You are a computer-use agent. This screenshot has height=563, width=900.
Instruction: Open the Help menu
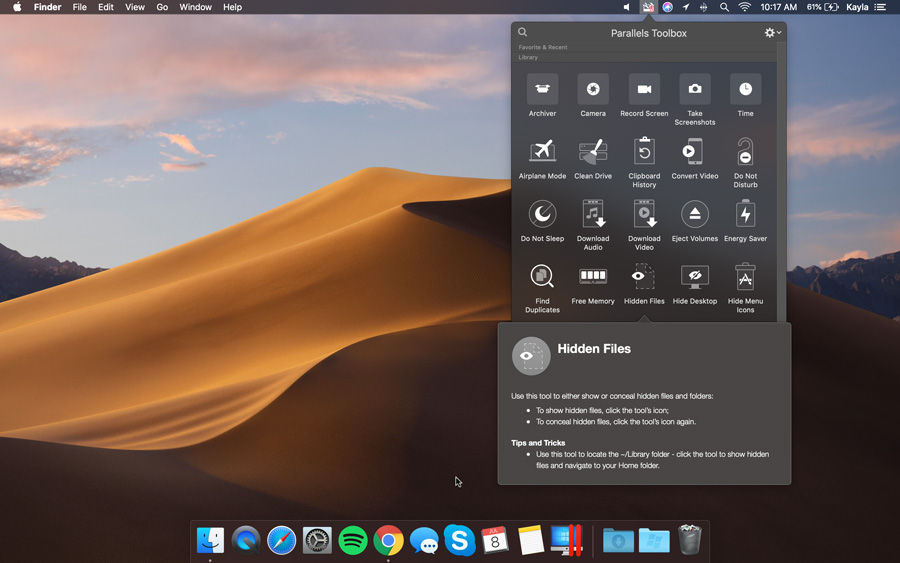[232, 7]
